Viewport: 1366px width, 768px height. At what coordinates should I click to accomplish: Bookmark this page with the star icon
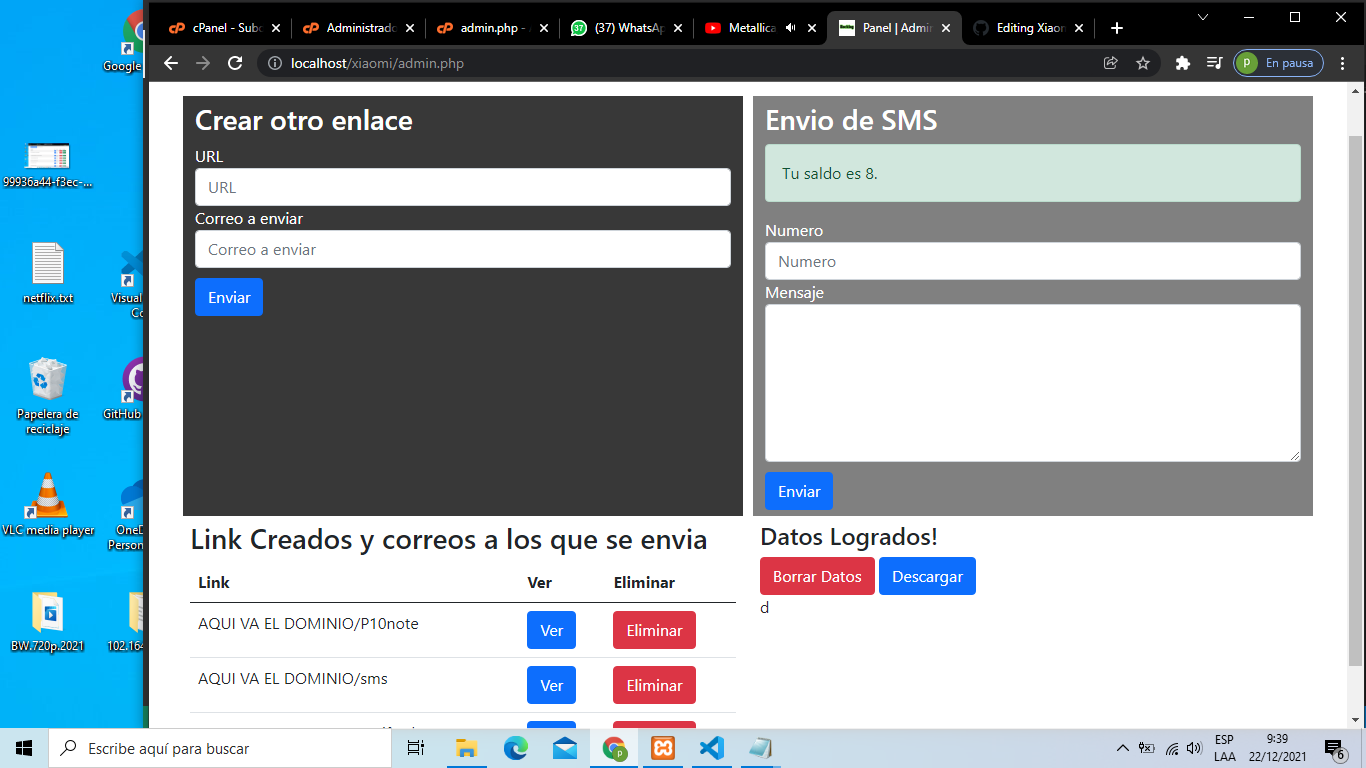pos(1143,62)
